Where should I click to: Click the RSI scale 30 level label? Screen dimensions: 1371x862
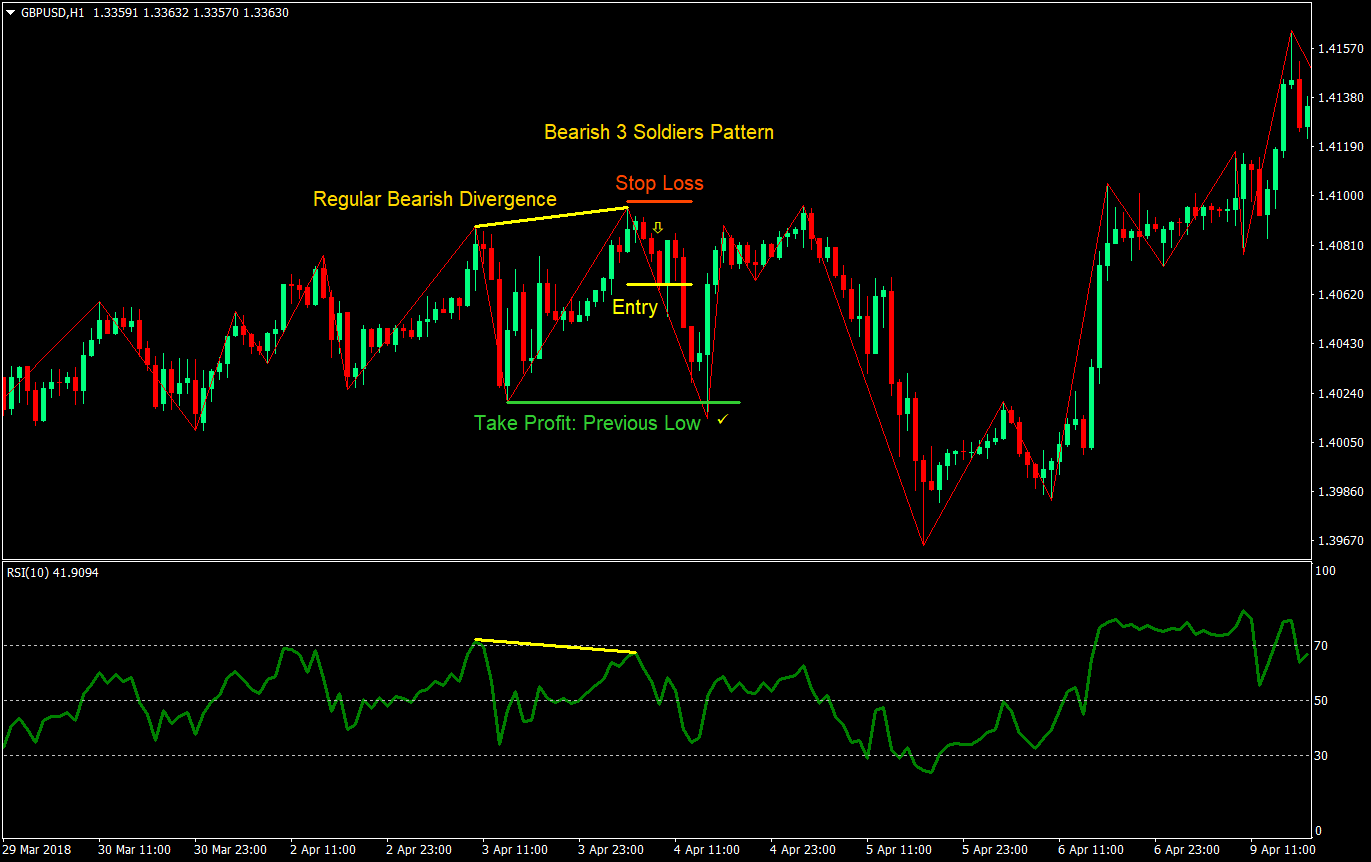pyautogui.click(x=1321, y=756)
